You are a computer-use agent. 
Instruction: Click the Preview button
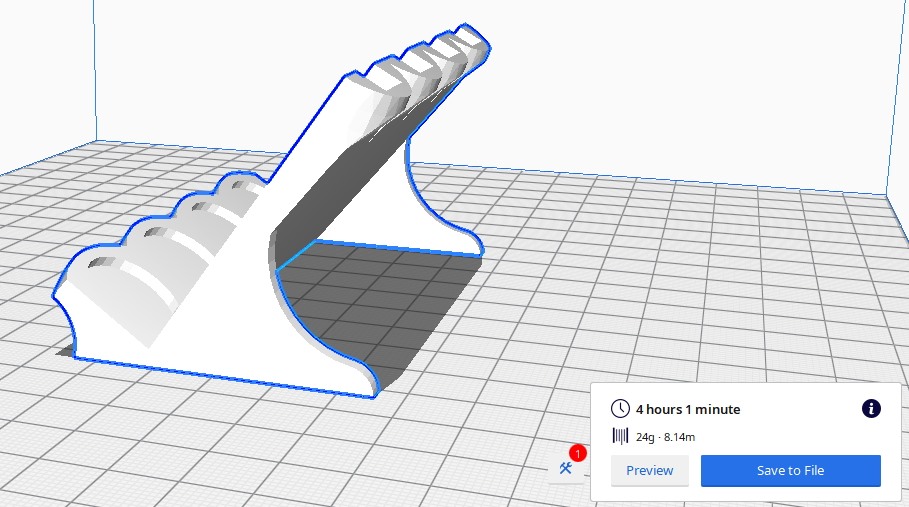tap(649, 470)
